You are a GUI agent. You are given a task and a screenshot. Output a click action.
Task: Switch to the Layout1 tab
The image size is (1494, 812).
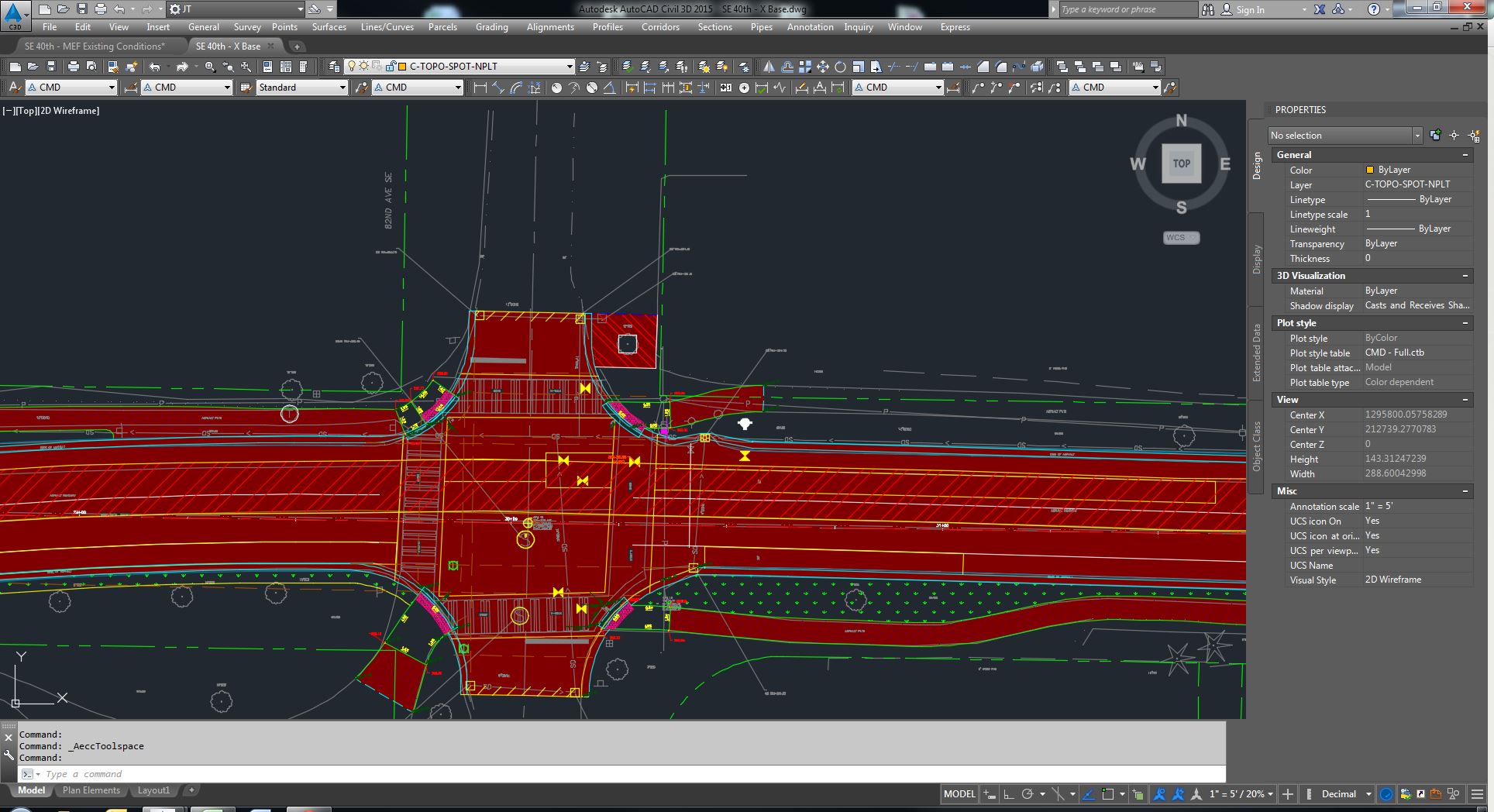153,790
